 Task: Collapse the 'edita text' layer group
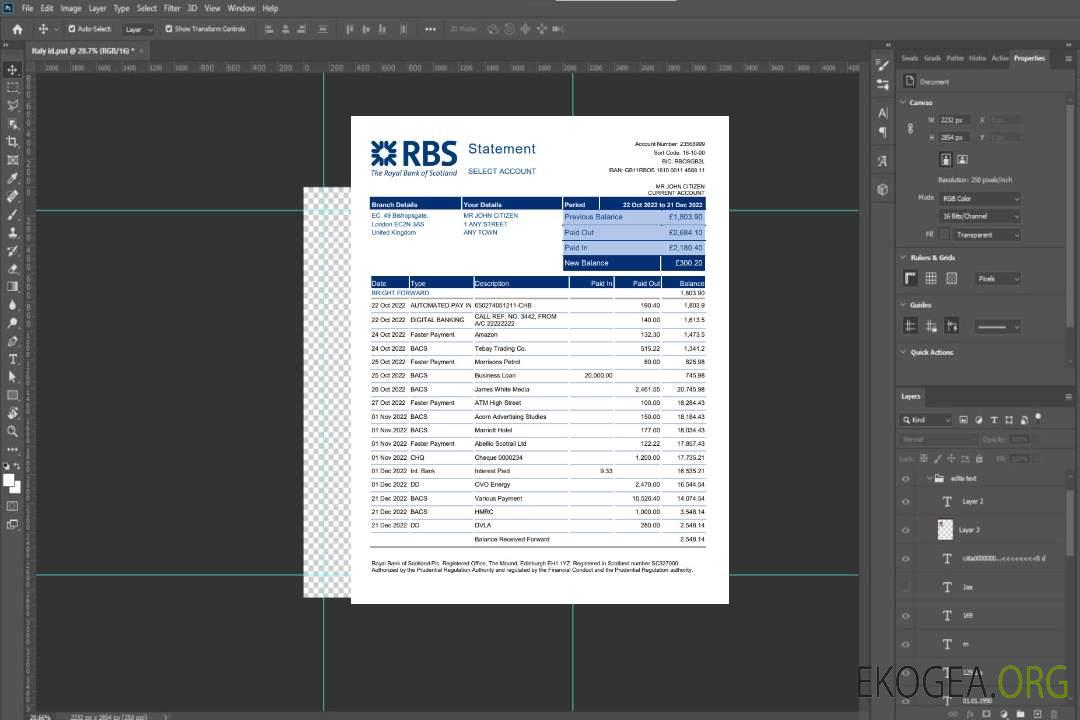point(928,478)
